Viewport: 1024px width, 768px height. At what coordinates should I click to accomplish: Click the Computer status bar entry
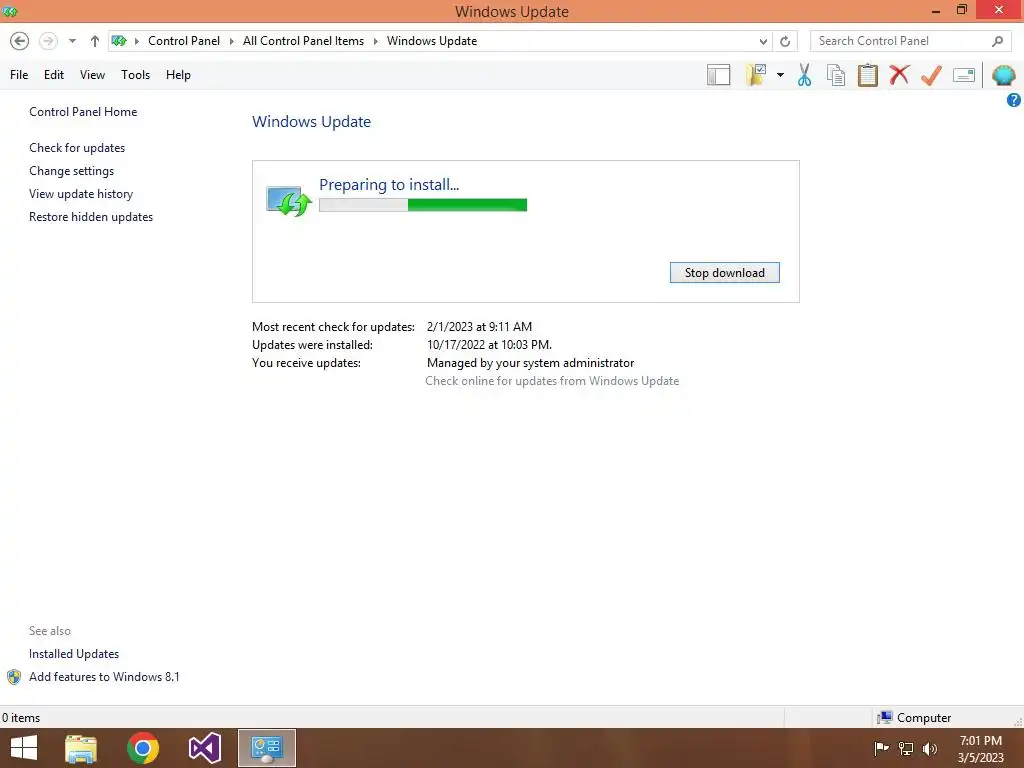[x=914, y=718]
